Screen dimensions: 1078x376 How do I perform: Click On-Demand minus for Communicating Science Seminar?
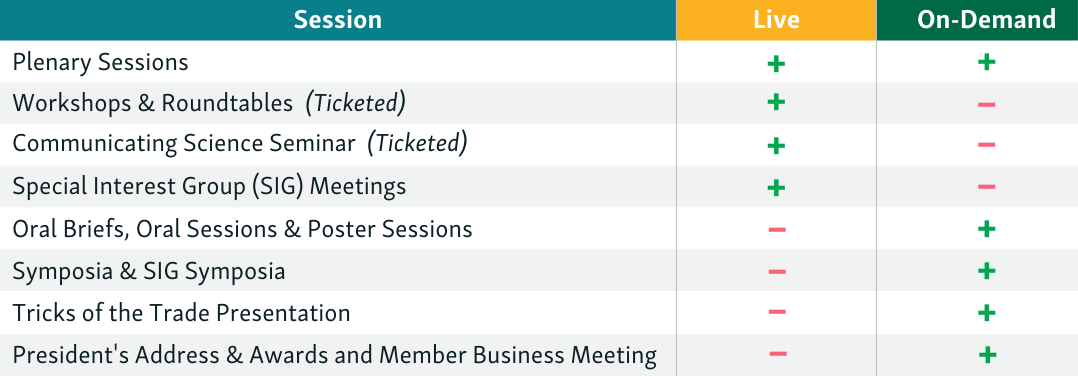tap(986, 145)
